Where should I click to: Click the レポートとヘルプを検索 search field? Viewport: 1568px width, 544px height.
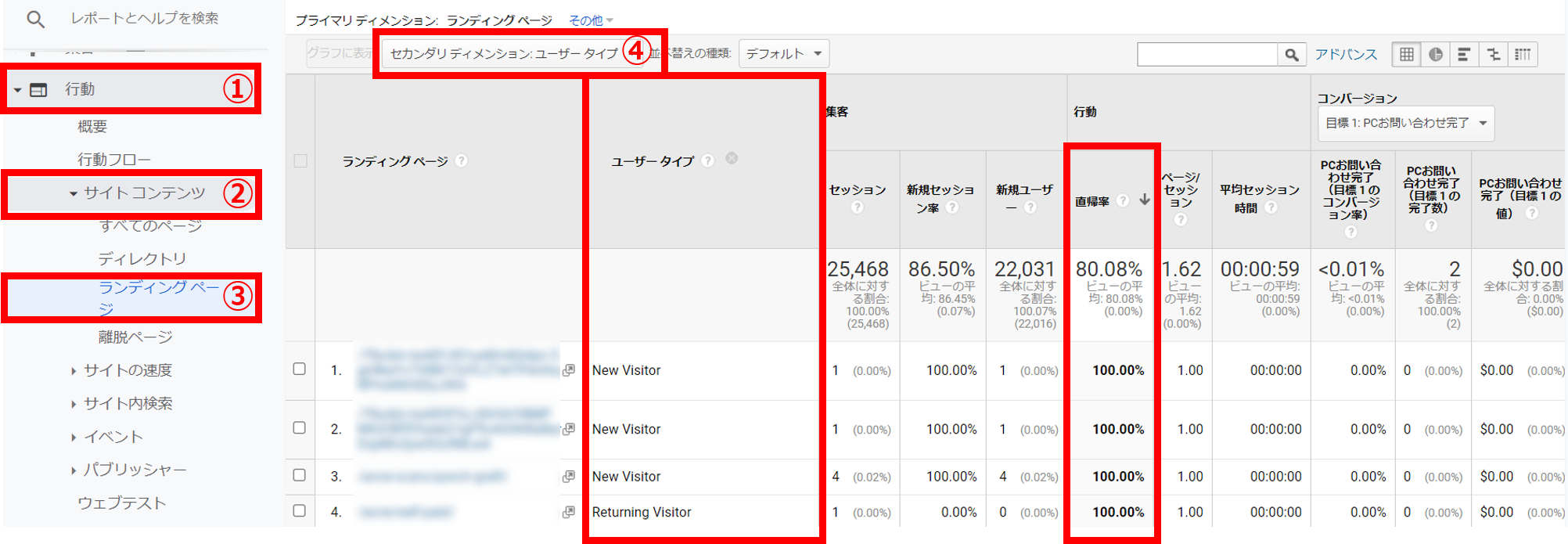[145, 18]
